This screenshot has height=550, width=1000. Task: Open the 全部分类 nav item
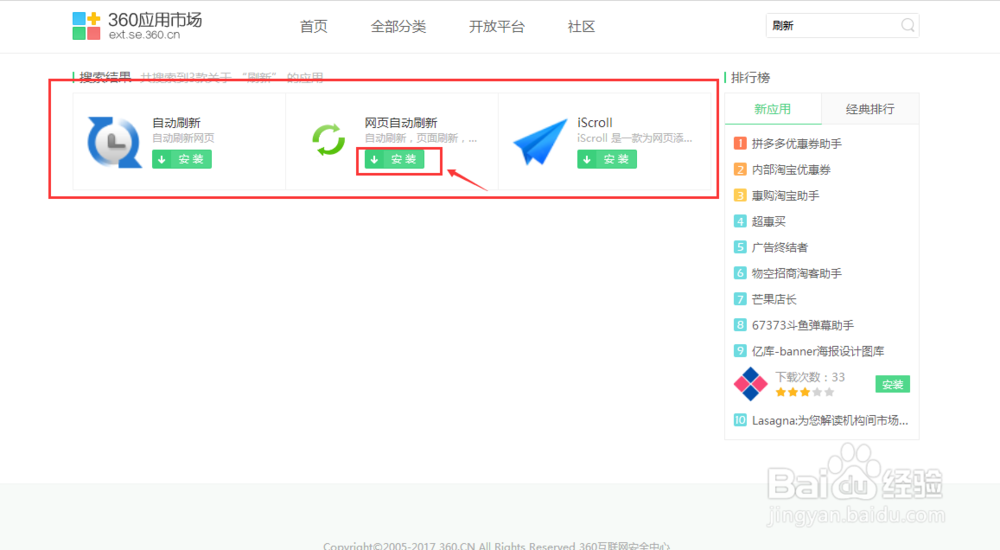point(398,26)
